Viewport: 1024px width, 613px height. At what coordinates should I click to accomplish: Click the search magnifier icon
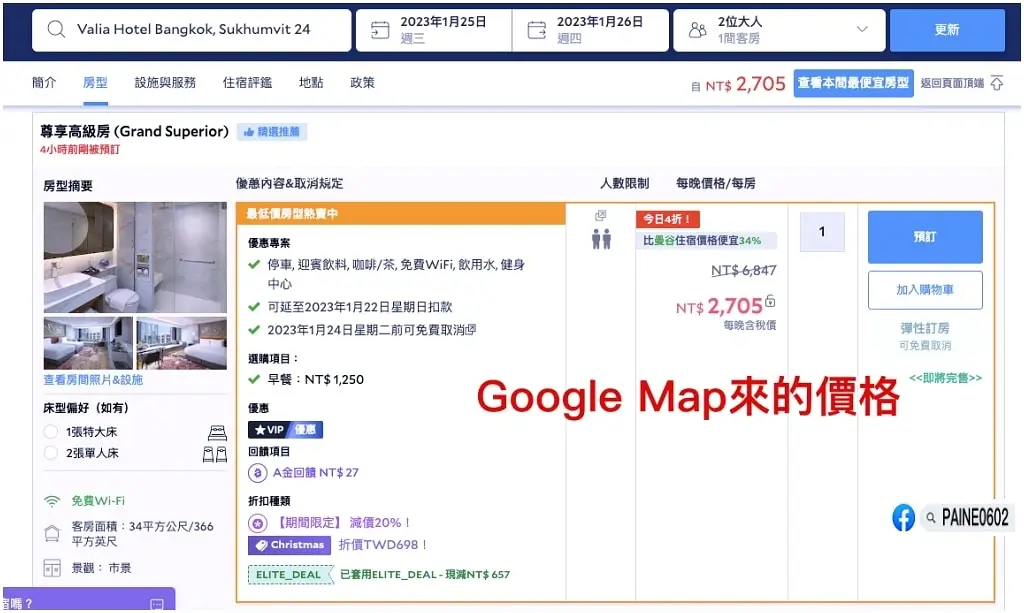(56, 29)
